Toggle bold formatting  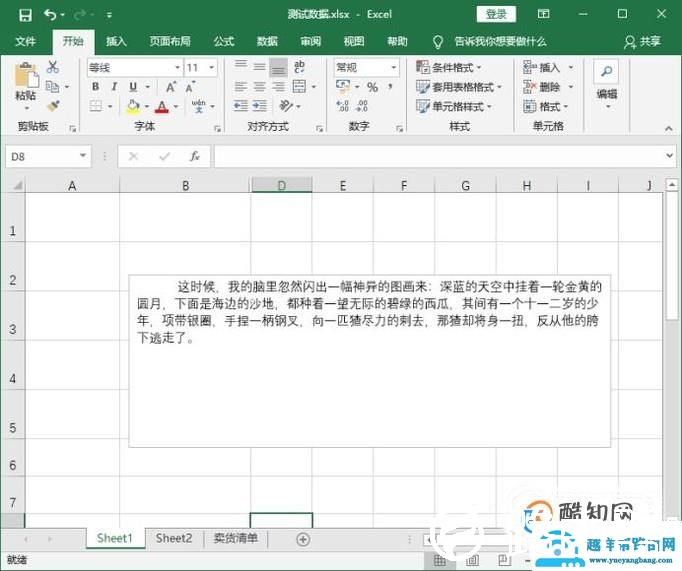click(x=95, y=87)
